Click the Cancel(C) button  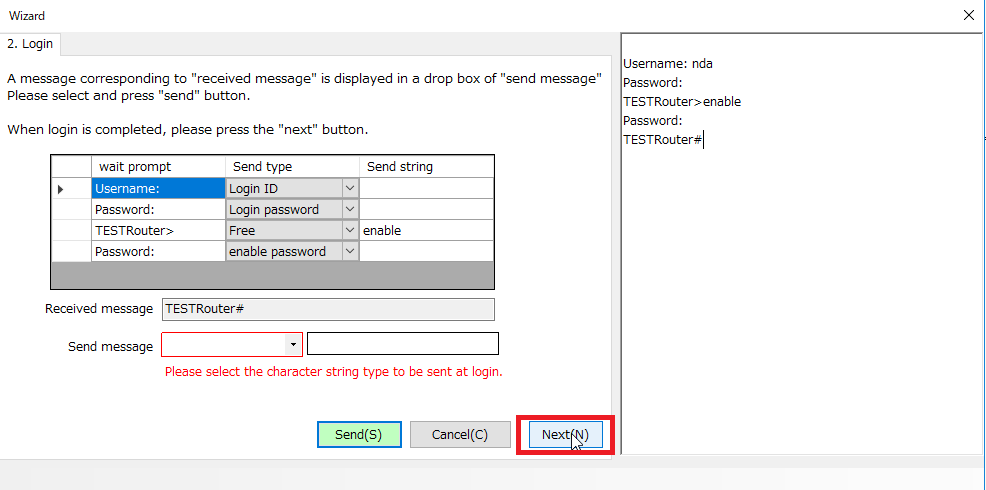click(460, 435)
